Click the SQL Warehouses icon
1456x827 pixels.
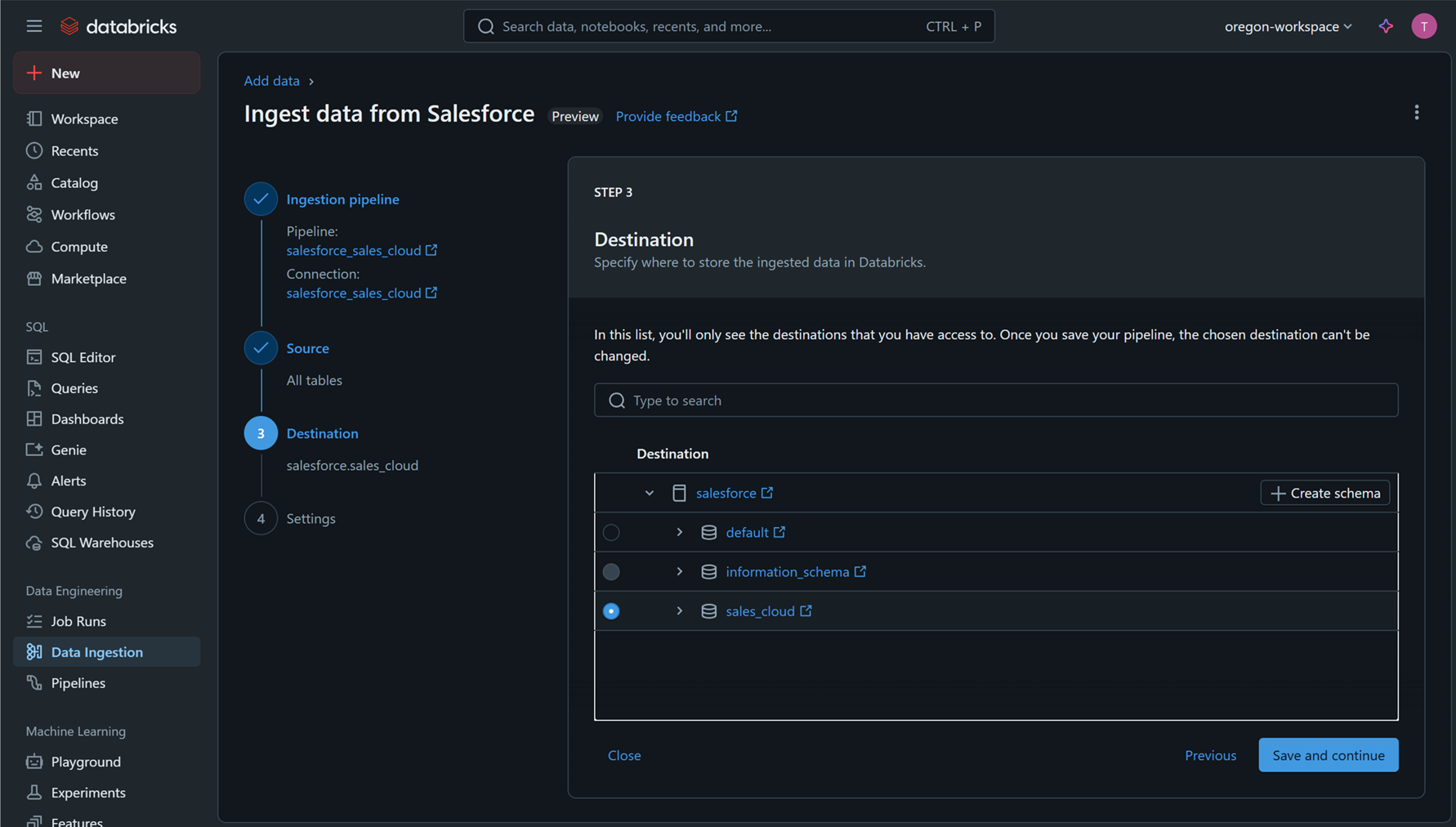34,543
